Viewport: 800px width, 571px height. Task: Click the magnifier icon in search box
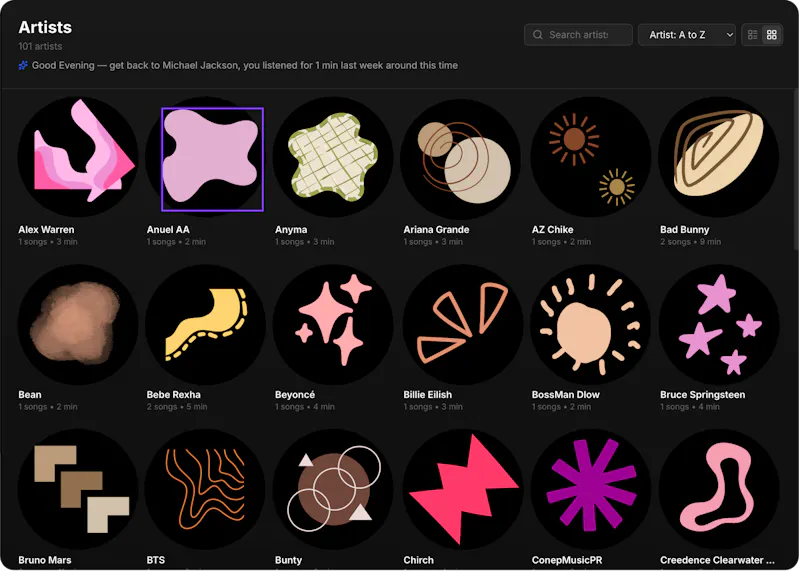coord(537,35)
